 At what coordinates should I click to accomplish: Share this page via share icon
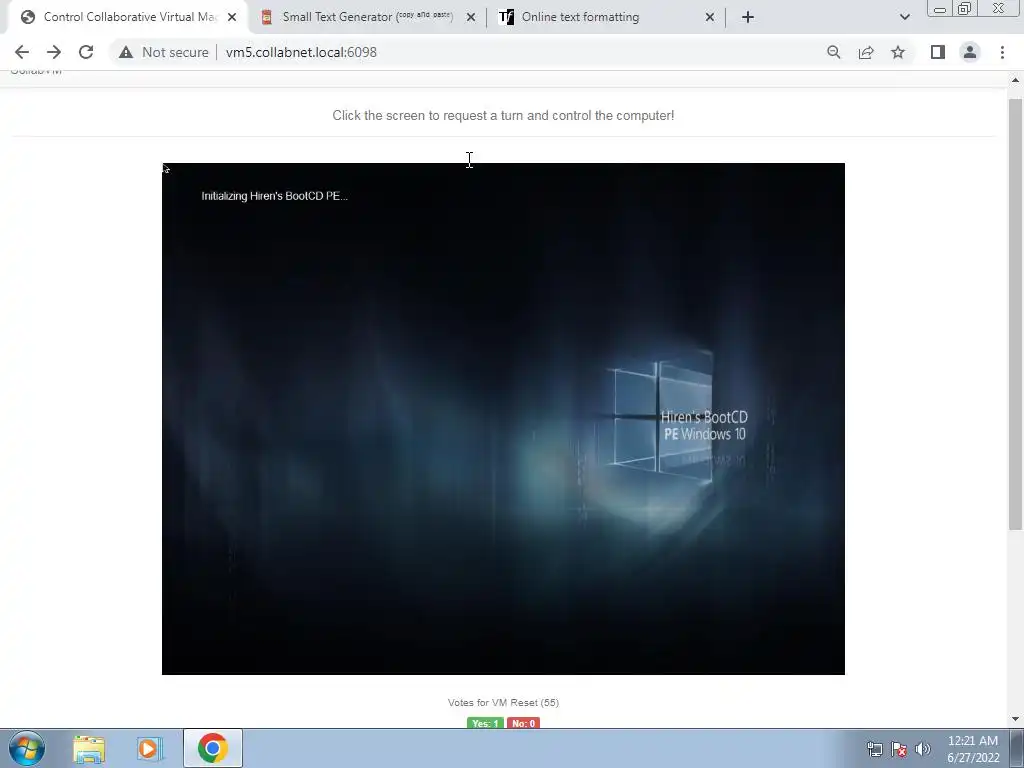point(866,52)
